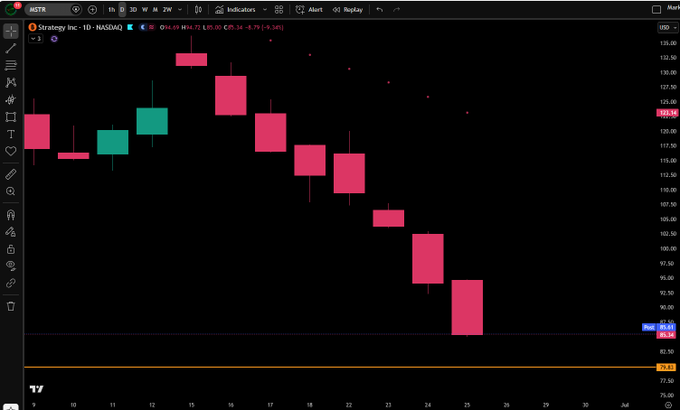Undo the last chart action
The image size is (680, 410).
[380, 10]
